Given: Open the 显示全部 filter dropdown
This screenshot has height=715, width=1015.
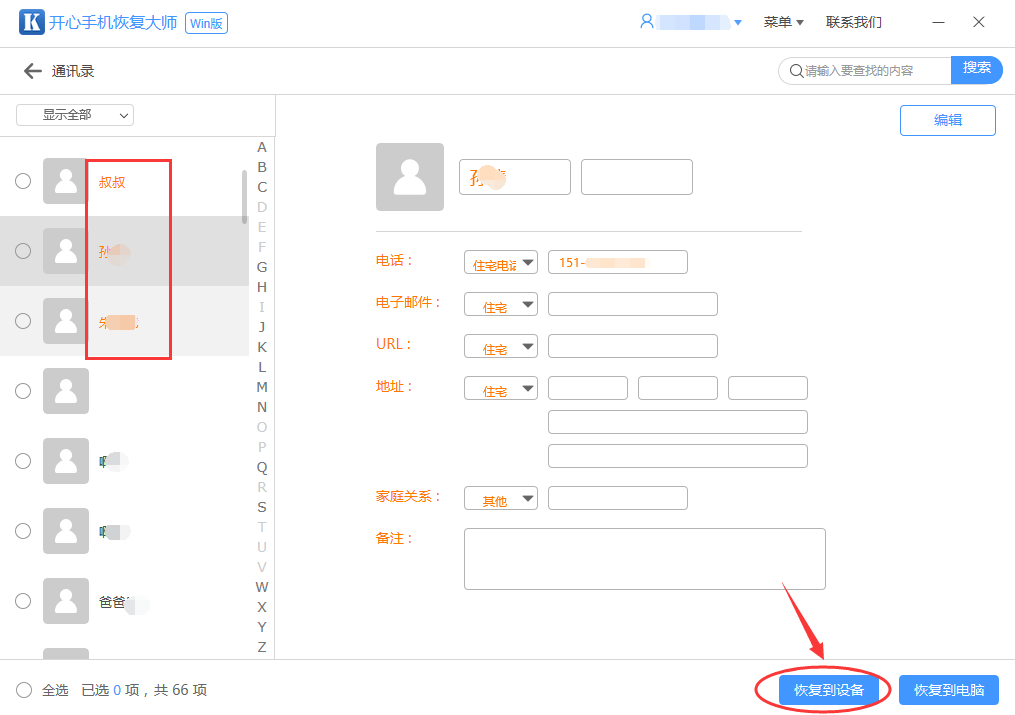Looking at the screenshot, I should 75,115.
